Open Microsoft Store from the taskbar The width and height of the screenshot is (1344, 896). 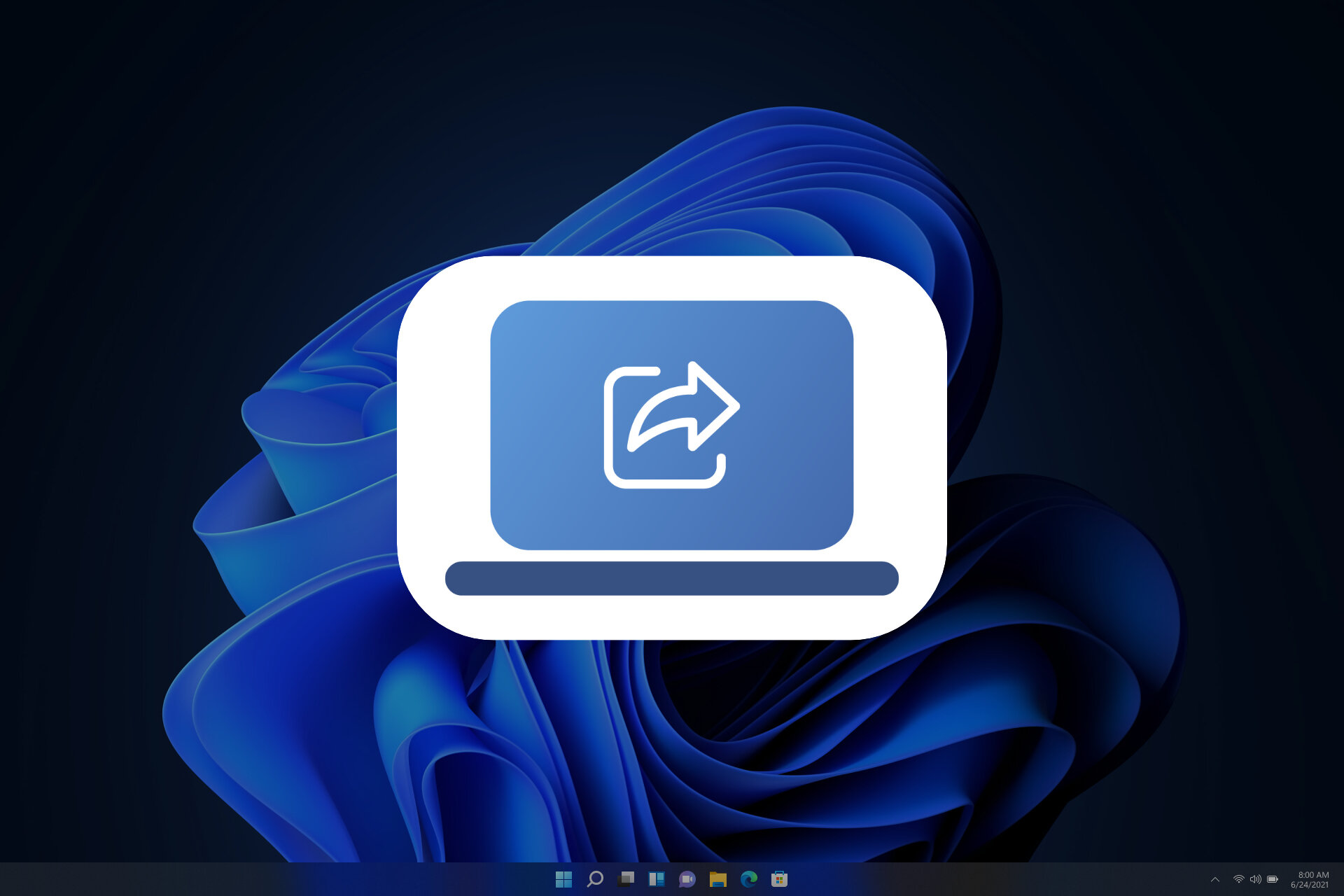pos(780,879)
